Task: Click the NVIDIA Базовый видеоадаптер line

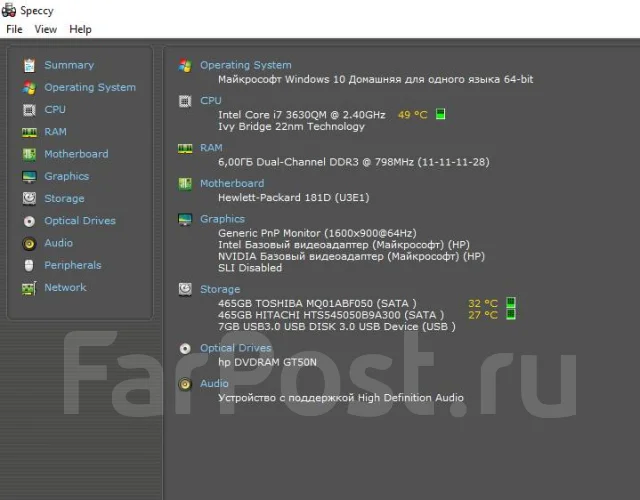Action: point(351,256)
